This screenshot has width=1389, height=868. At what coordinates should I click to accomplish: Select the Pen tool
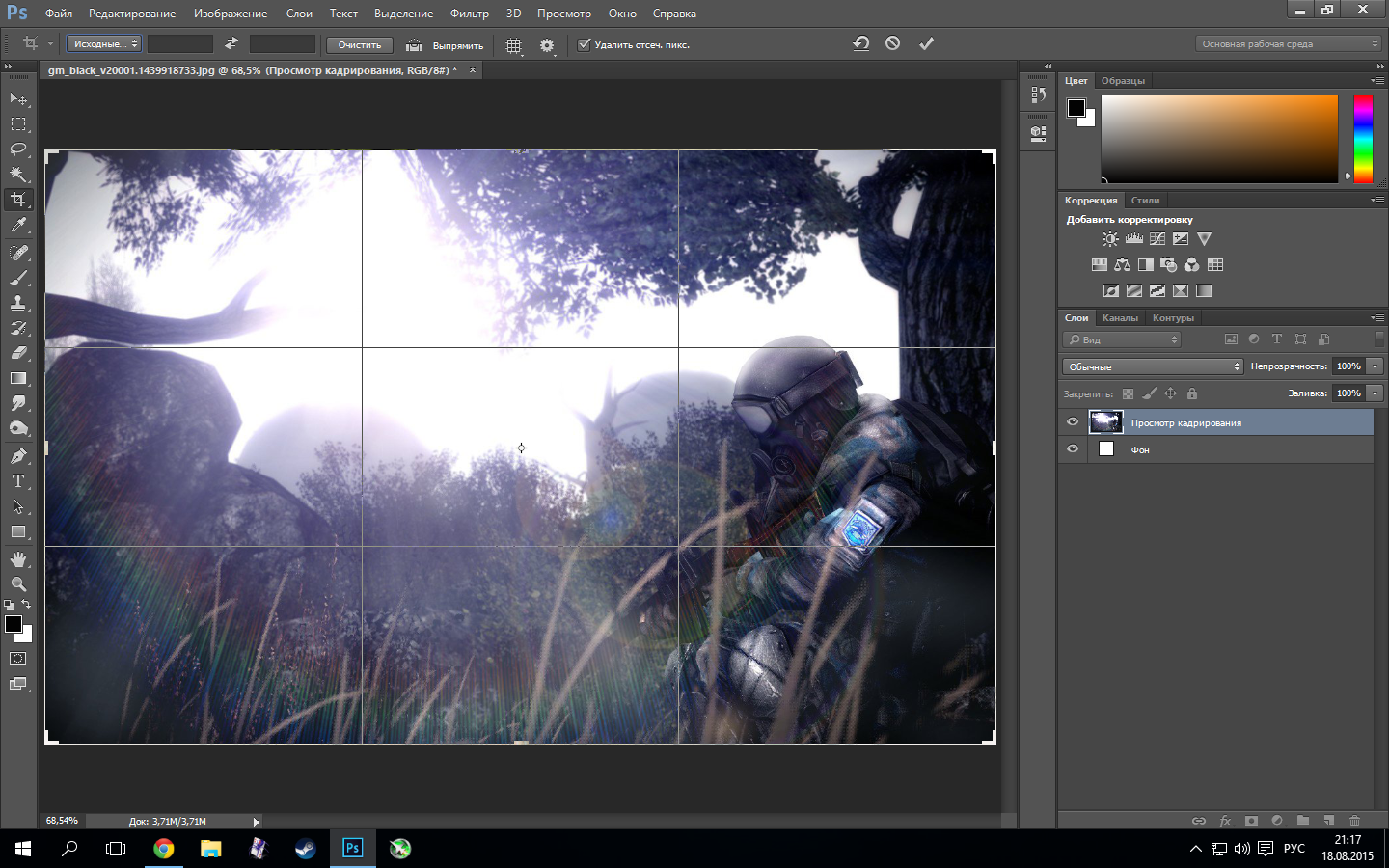pos(18,456)
